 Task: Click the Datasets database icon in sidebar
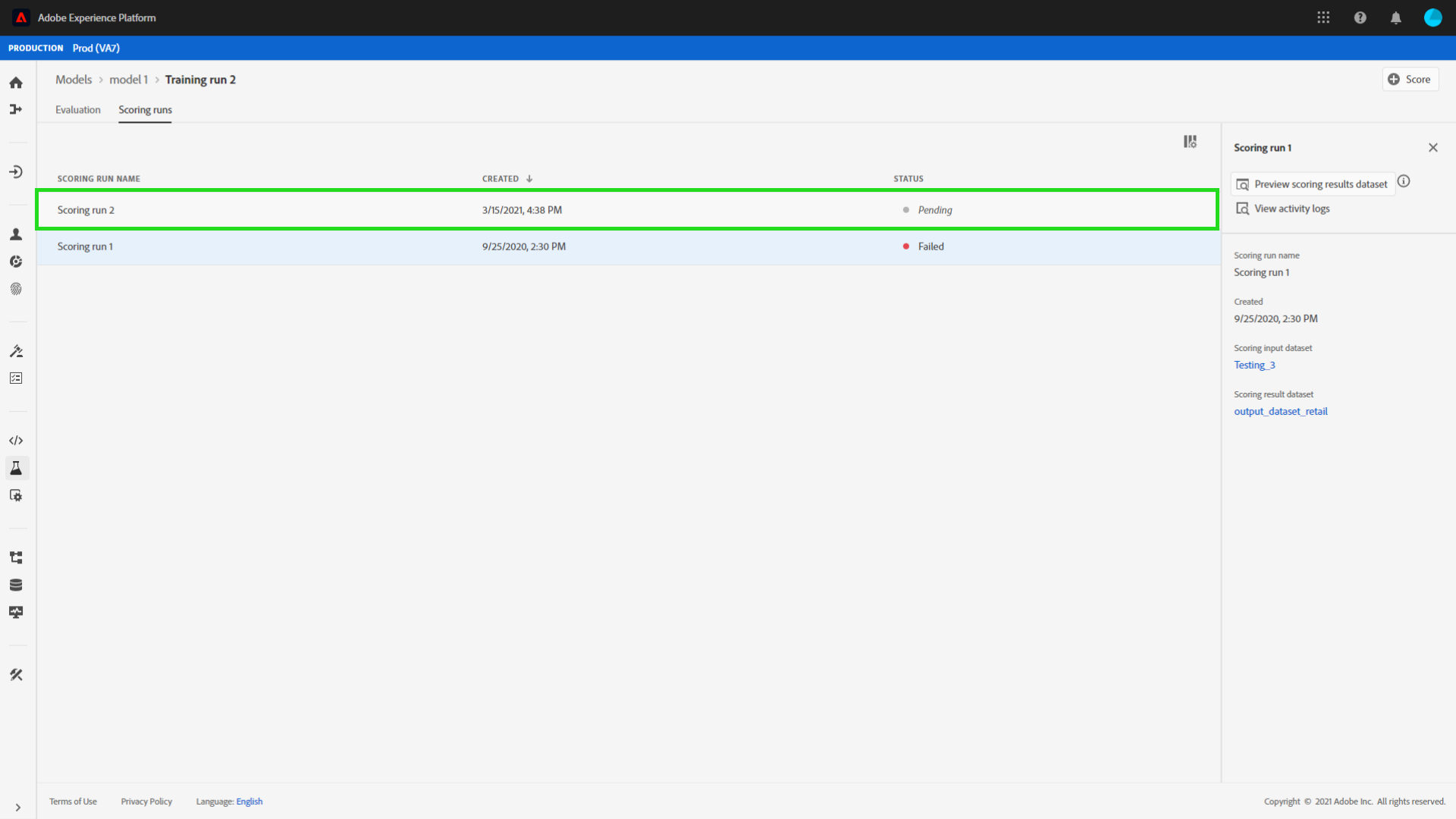coord(16,585)
